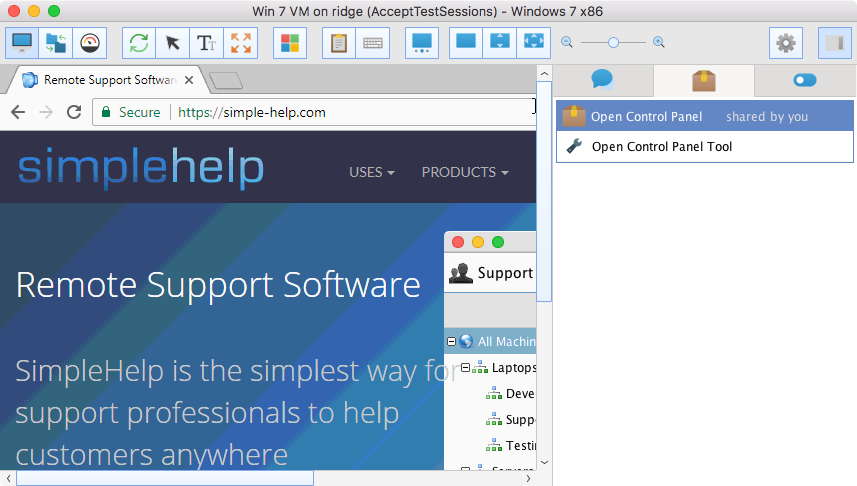Viewport: 857px width, 486px height.
Task: Click the wrench icon beside tool
Action: pos(574,146)
